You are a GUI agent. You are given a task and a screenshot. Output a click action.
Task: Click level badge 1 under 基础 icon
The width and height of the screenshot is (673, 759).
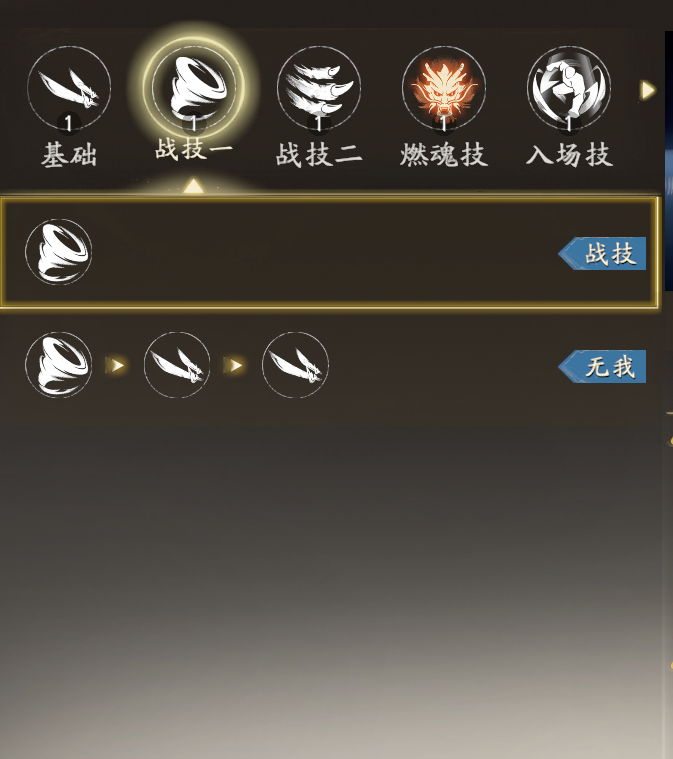[69, 123]
